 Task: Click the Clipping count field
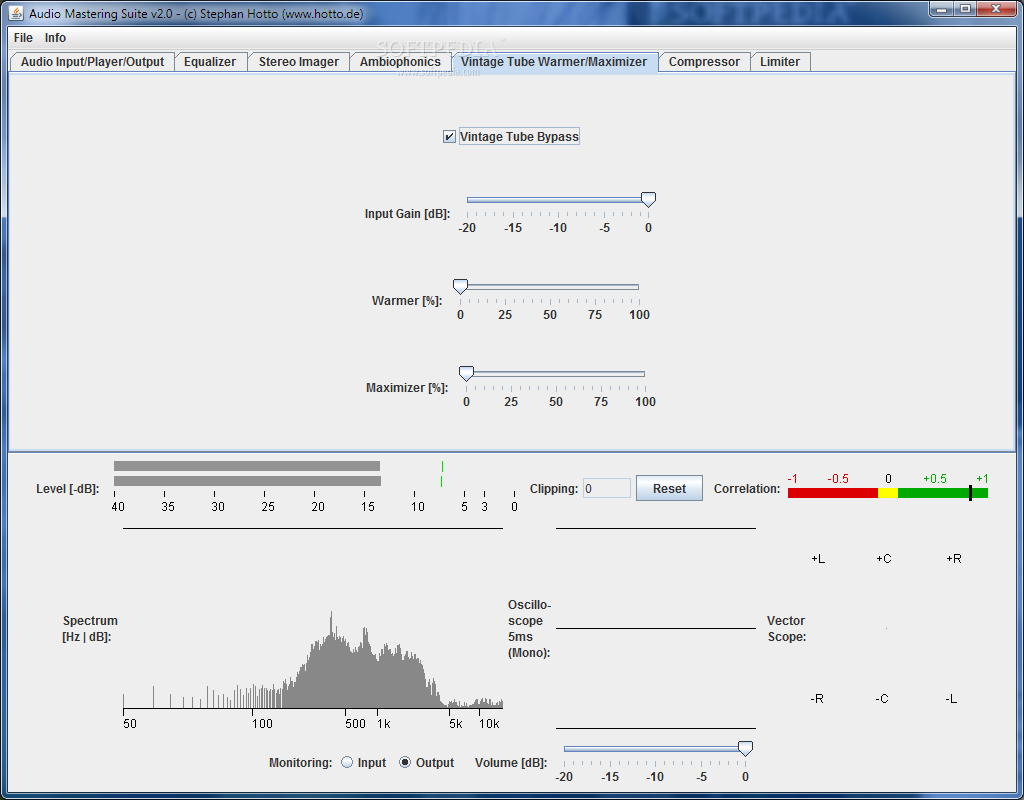[607, 488]
